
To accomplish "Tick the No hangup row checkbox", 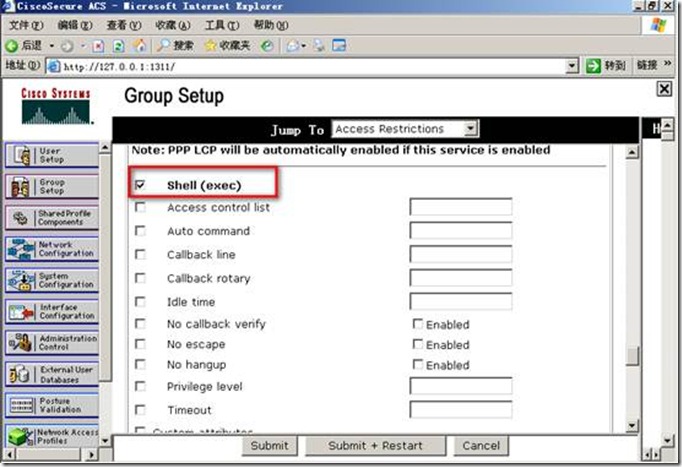I will coord(140,364).
